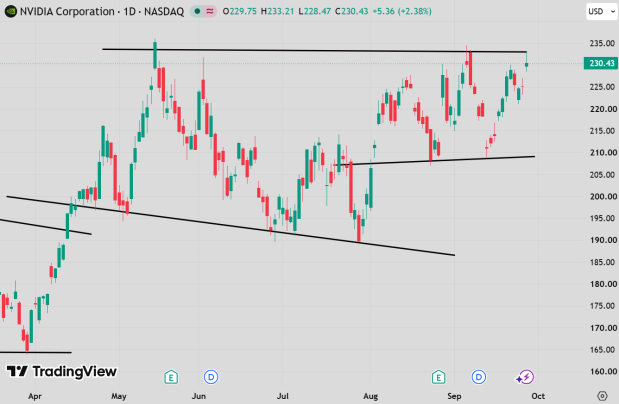Click the 165.00 price axis label
619x404 pixels.
tap(602, 350)
